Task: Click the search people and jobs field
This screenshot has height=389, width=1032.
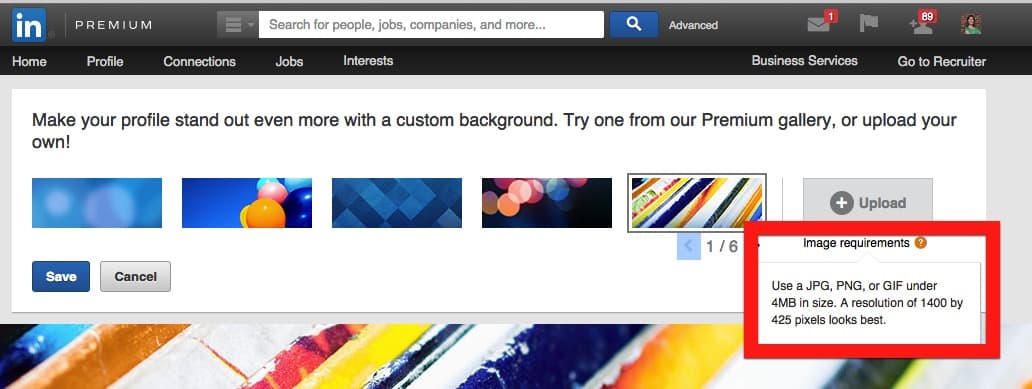Action: tap(431, 24)
